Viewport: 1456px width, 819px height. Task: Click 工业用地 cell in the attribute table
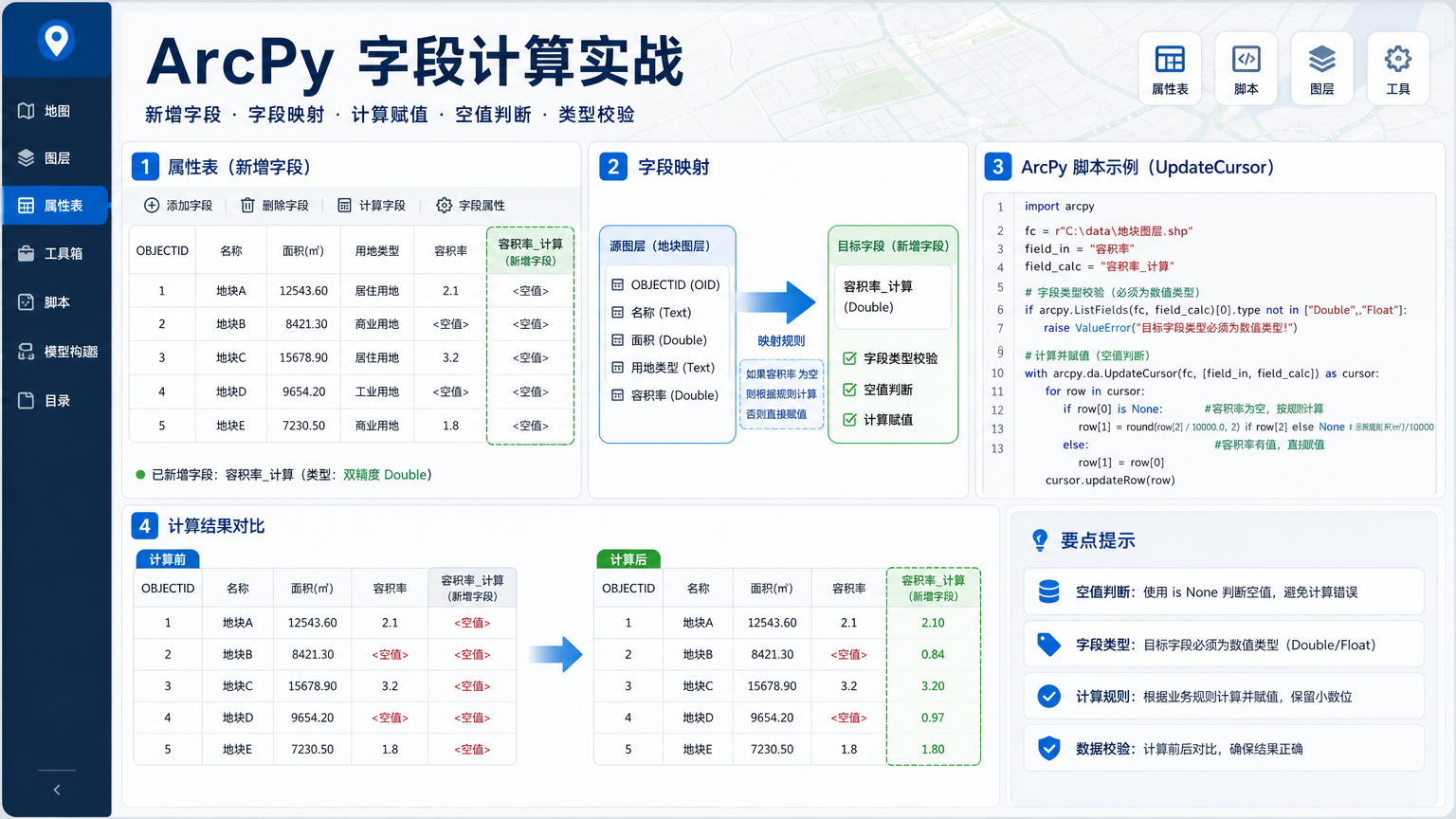point(377,391)
